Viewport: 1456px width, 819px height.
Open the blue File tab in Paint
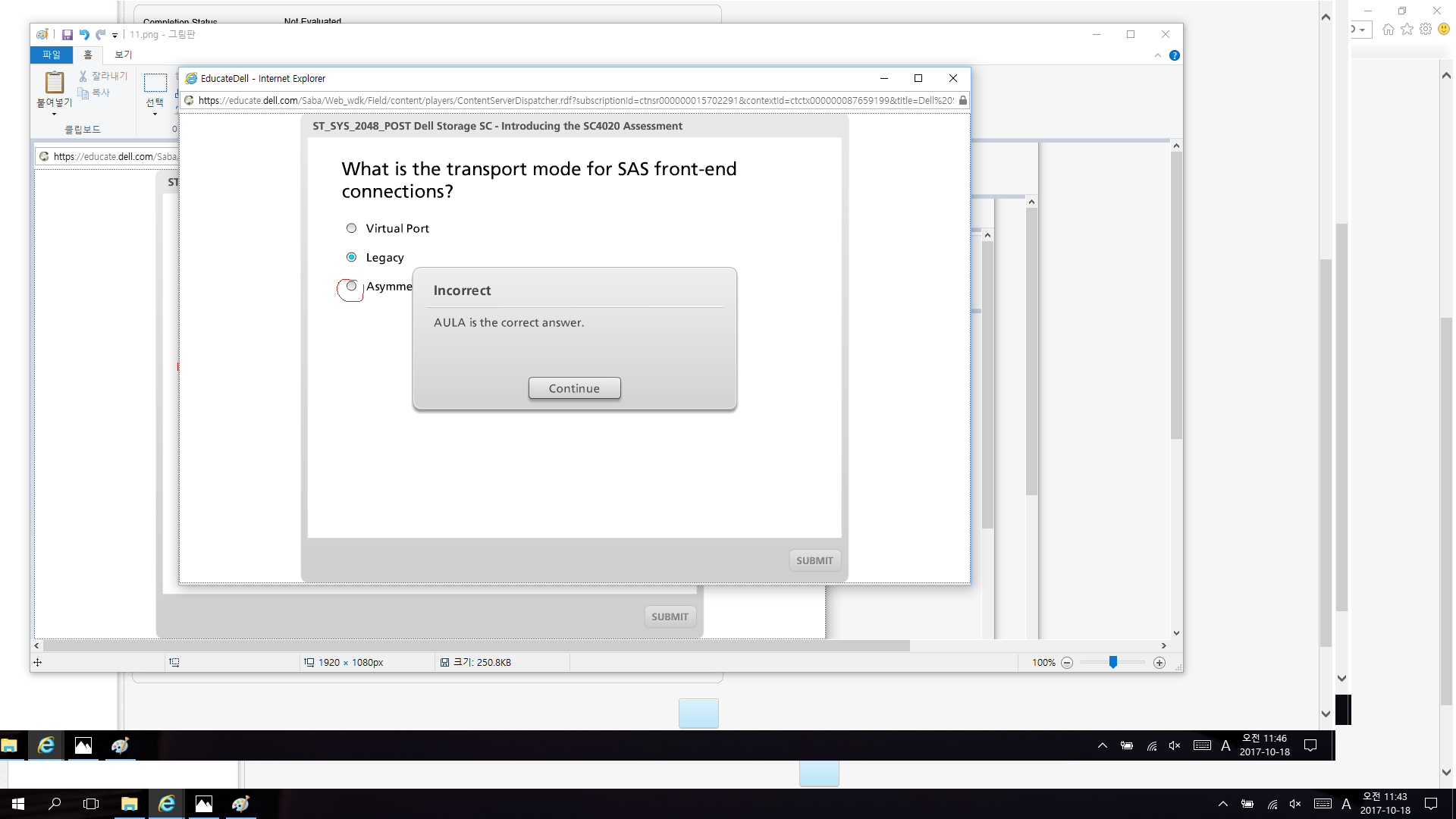[51, 55]
